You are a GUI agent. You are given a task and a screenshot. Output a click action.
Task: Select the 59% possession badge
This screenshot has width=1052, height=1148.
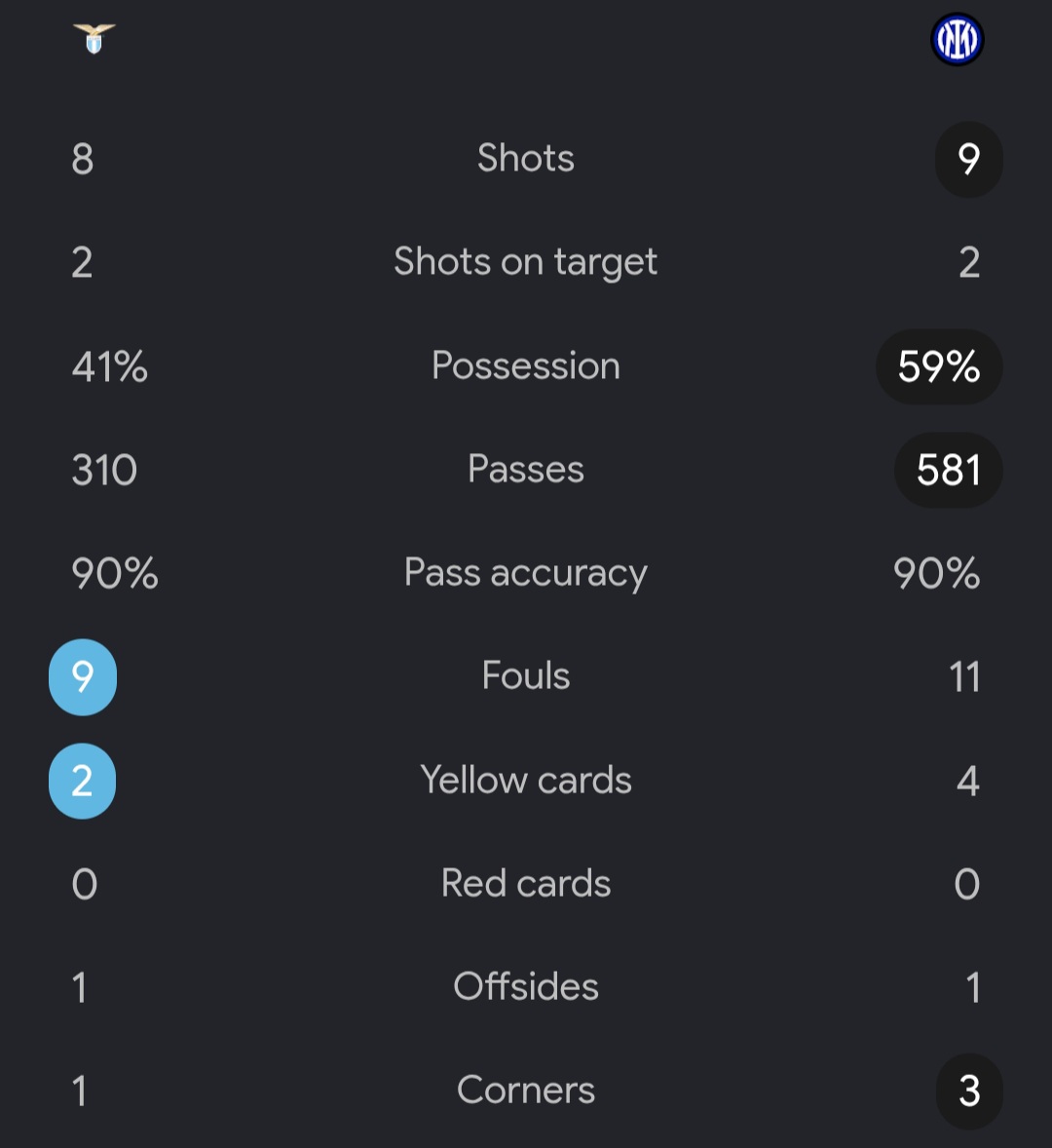coord(939,366)
